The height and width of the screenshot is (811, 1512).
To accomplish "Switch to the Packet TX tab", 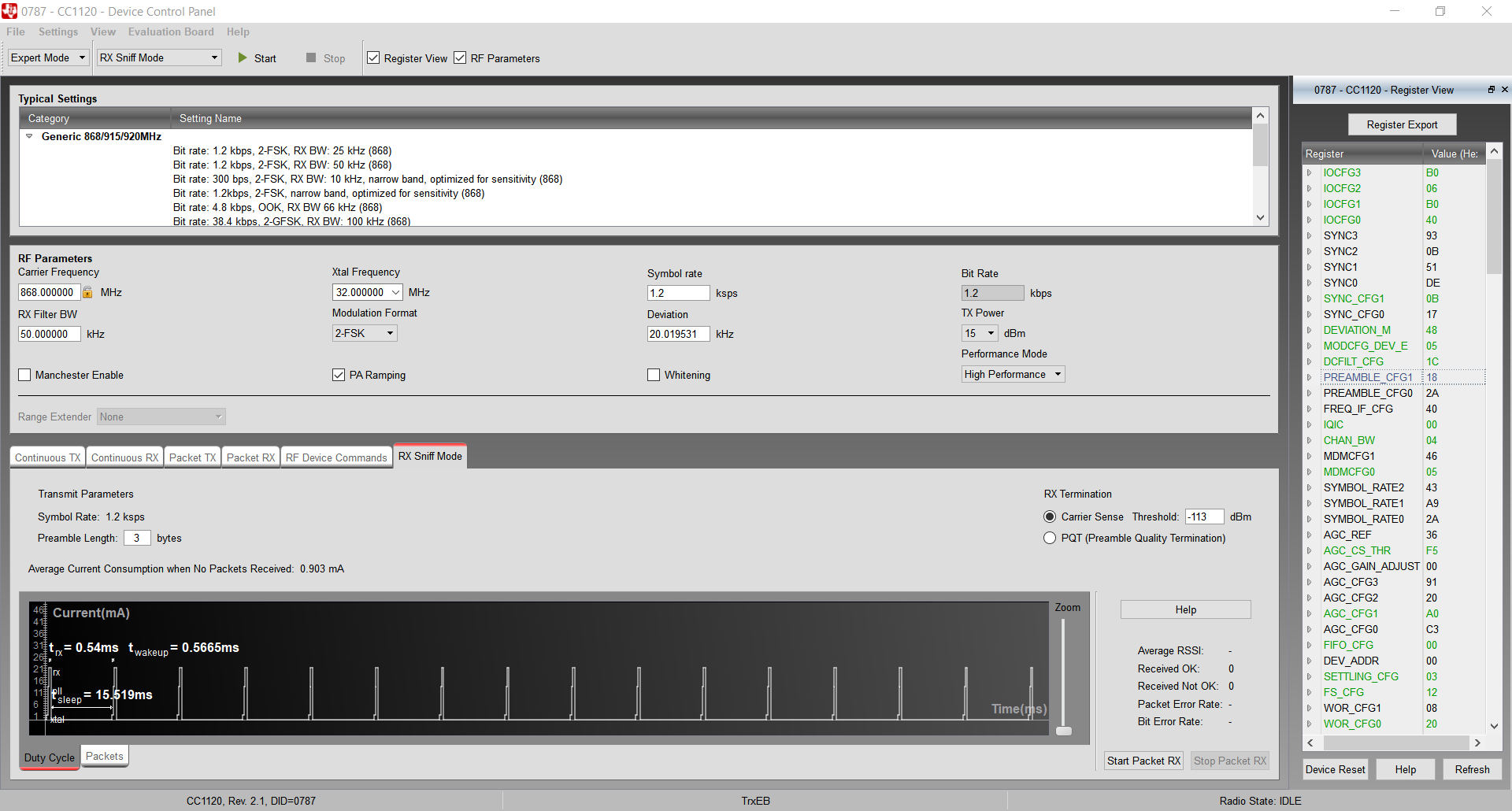I will pos(192,457).
